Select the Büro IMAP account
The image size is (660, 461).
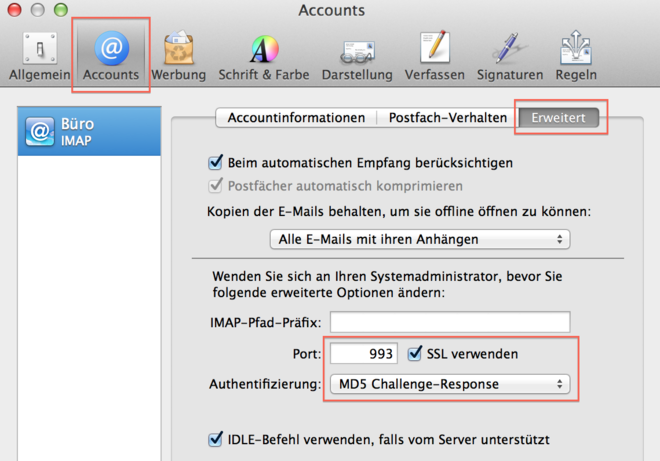89,131
